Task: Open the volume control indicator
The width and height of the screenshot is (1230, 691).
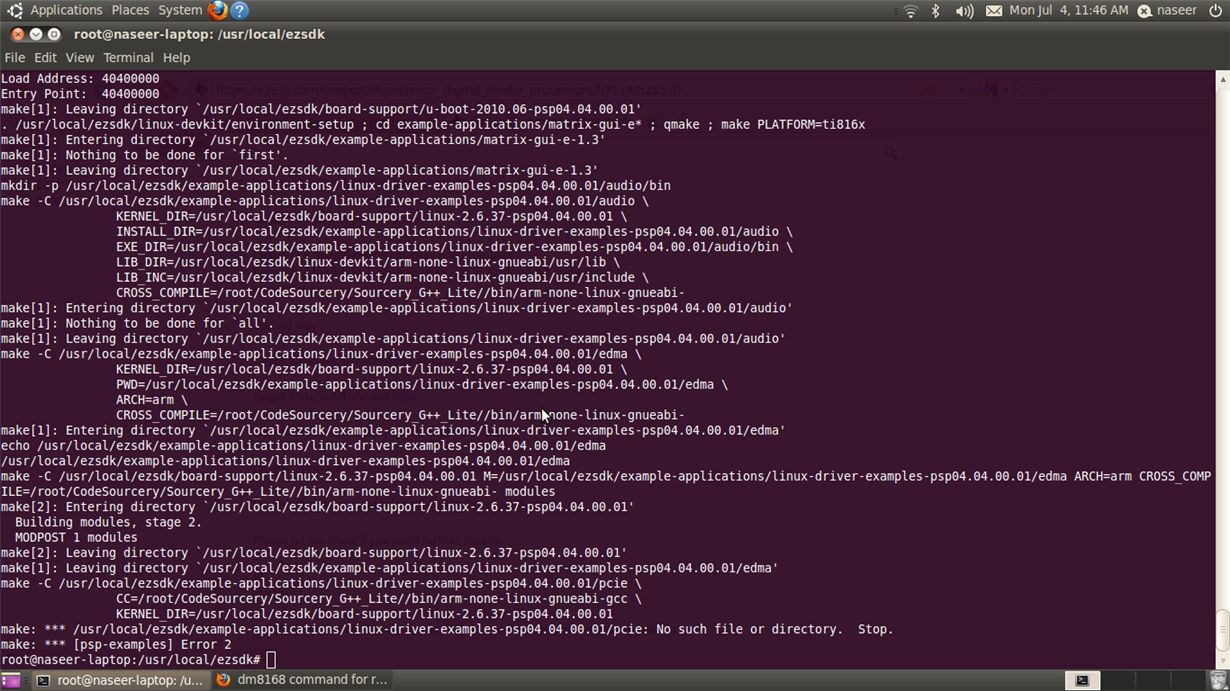Action: [964, 11]
